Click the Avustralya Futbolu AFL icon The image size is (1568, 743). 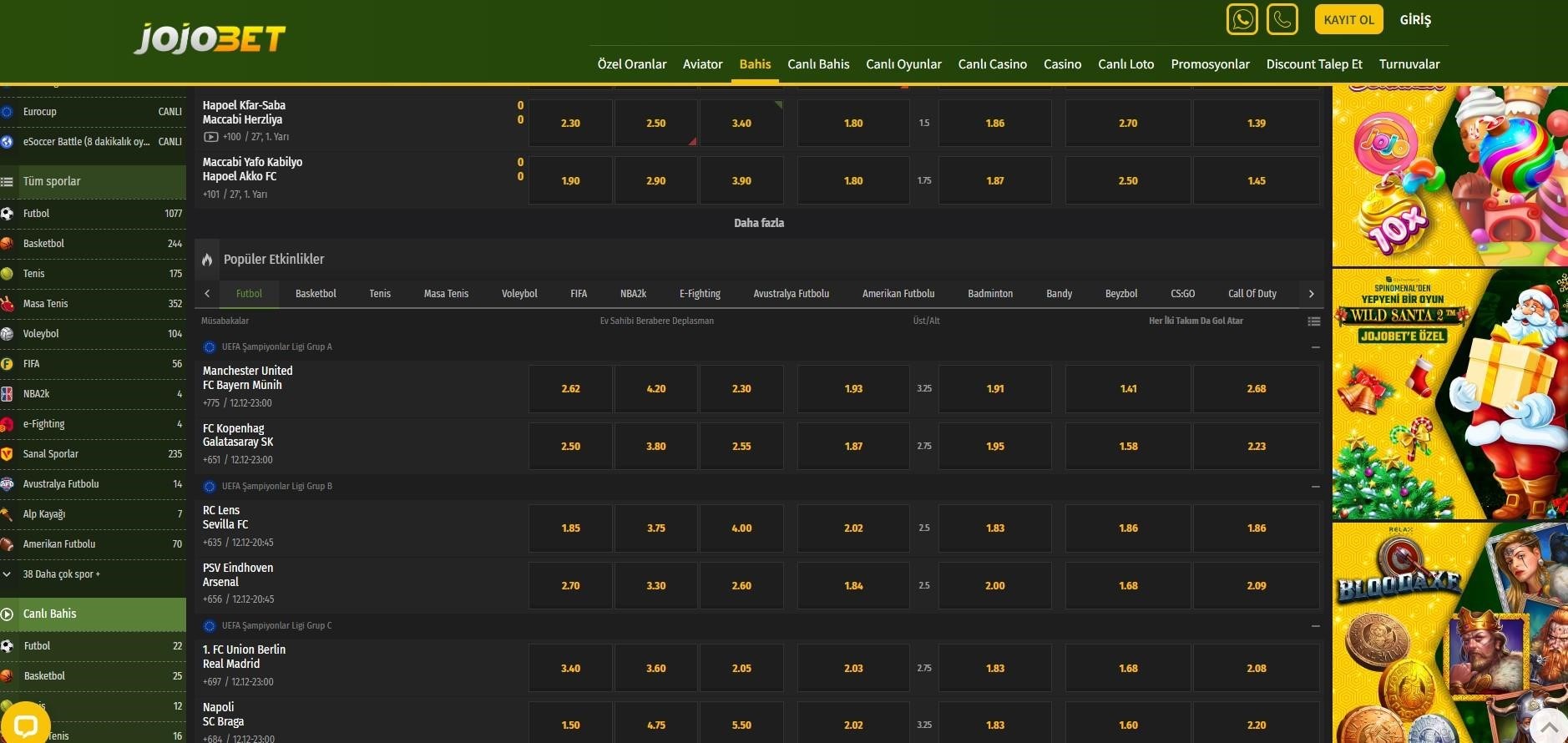point(8,484)
